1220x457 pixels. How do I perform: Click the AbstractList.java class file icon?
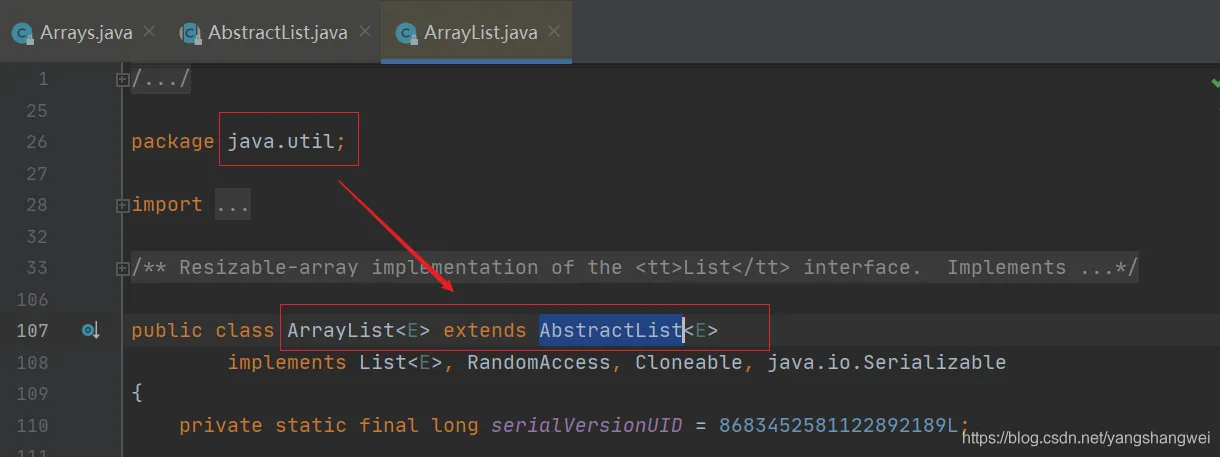pyautogui.click(x=190, y=33)
